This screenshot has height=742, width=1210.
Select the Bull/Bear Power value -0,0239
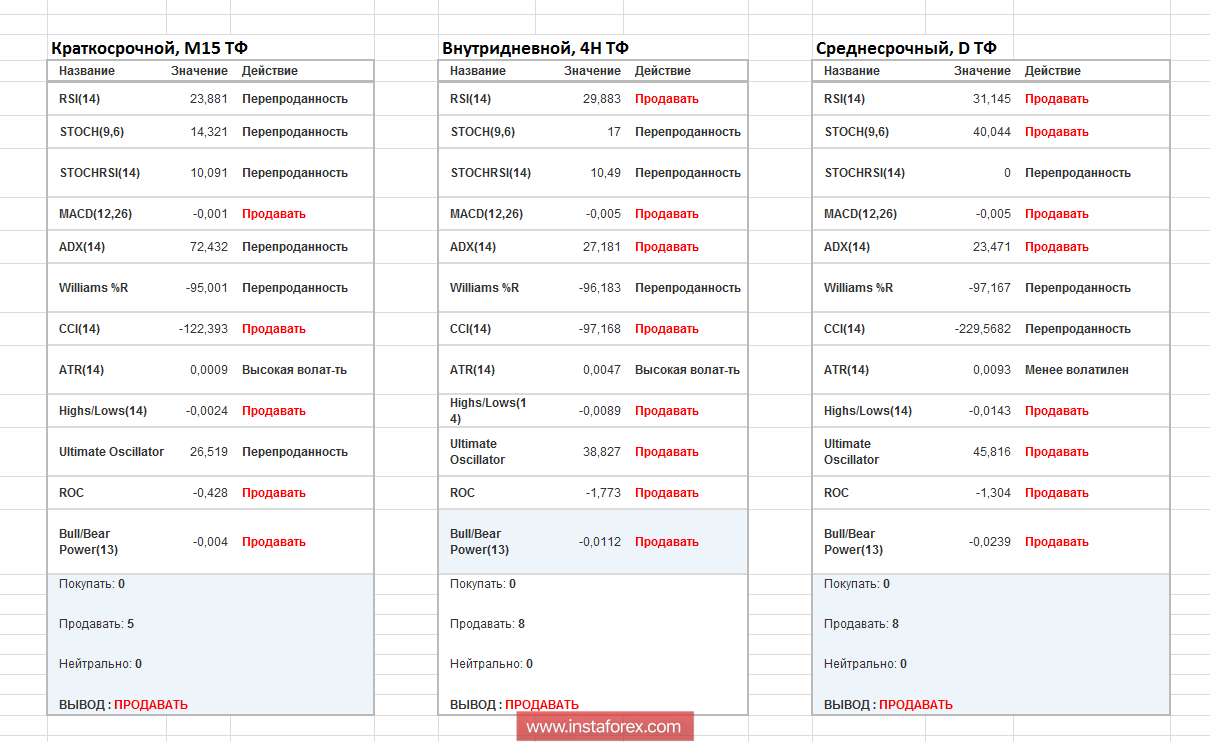[990, 542]
